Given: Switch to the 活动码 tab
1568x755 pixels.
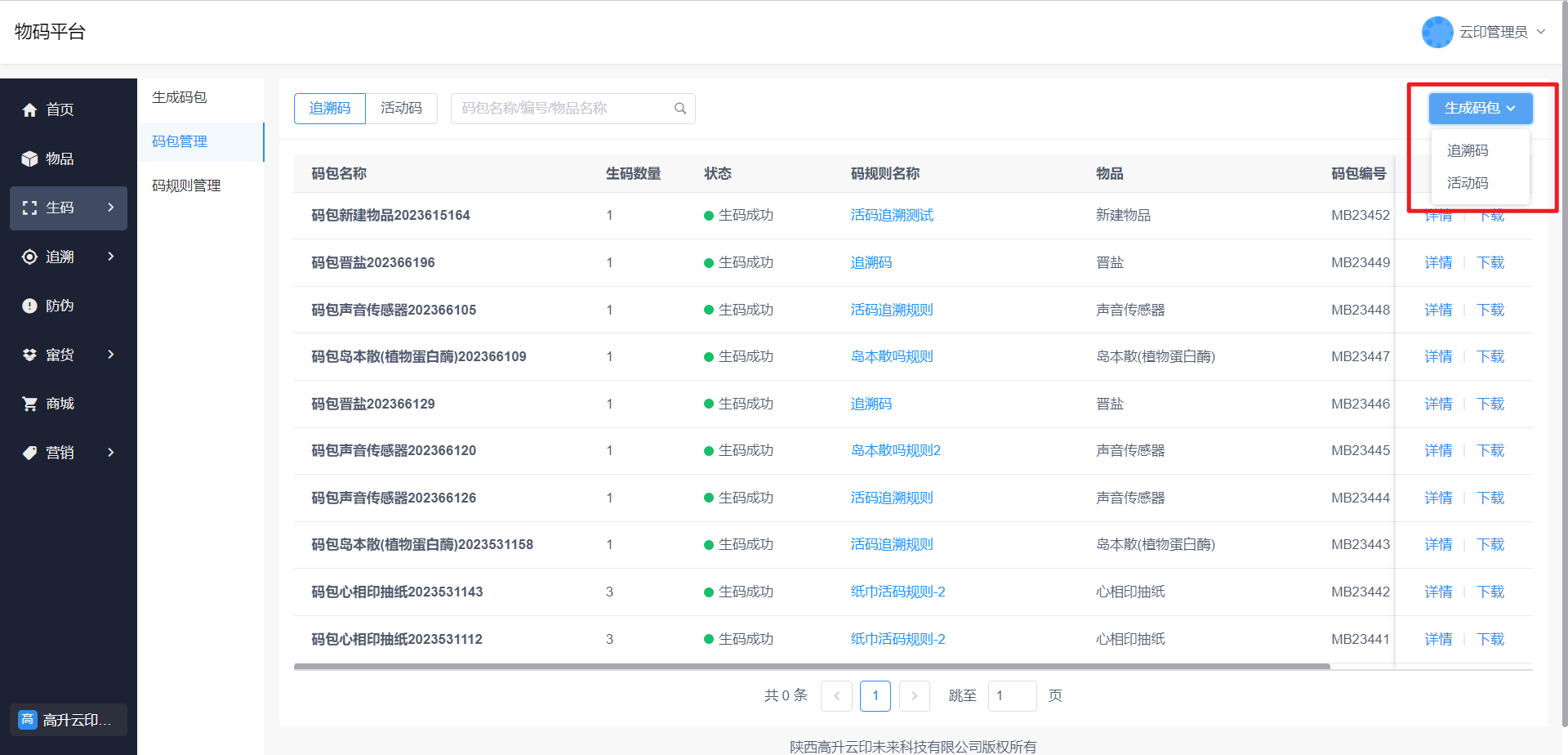Looking at the screenshot, I should point(401,108).
